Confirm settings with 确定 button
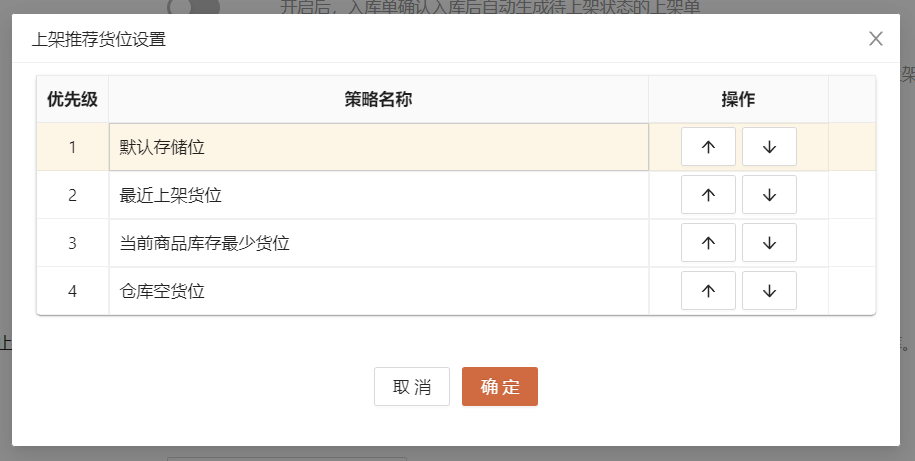This screenshot has width=915, height=461. click(x=500, y=387)
